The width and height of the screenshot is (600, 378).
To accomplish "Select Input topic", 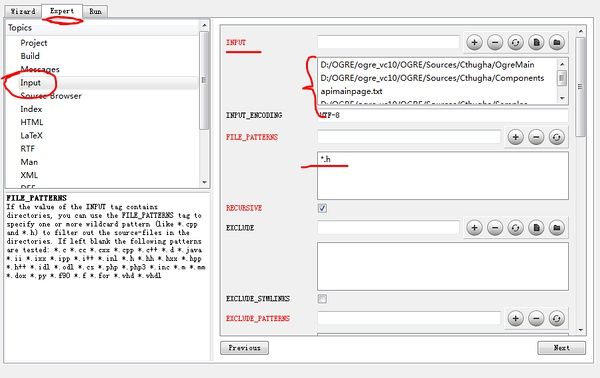I will (31, 83).
